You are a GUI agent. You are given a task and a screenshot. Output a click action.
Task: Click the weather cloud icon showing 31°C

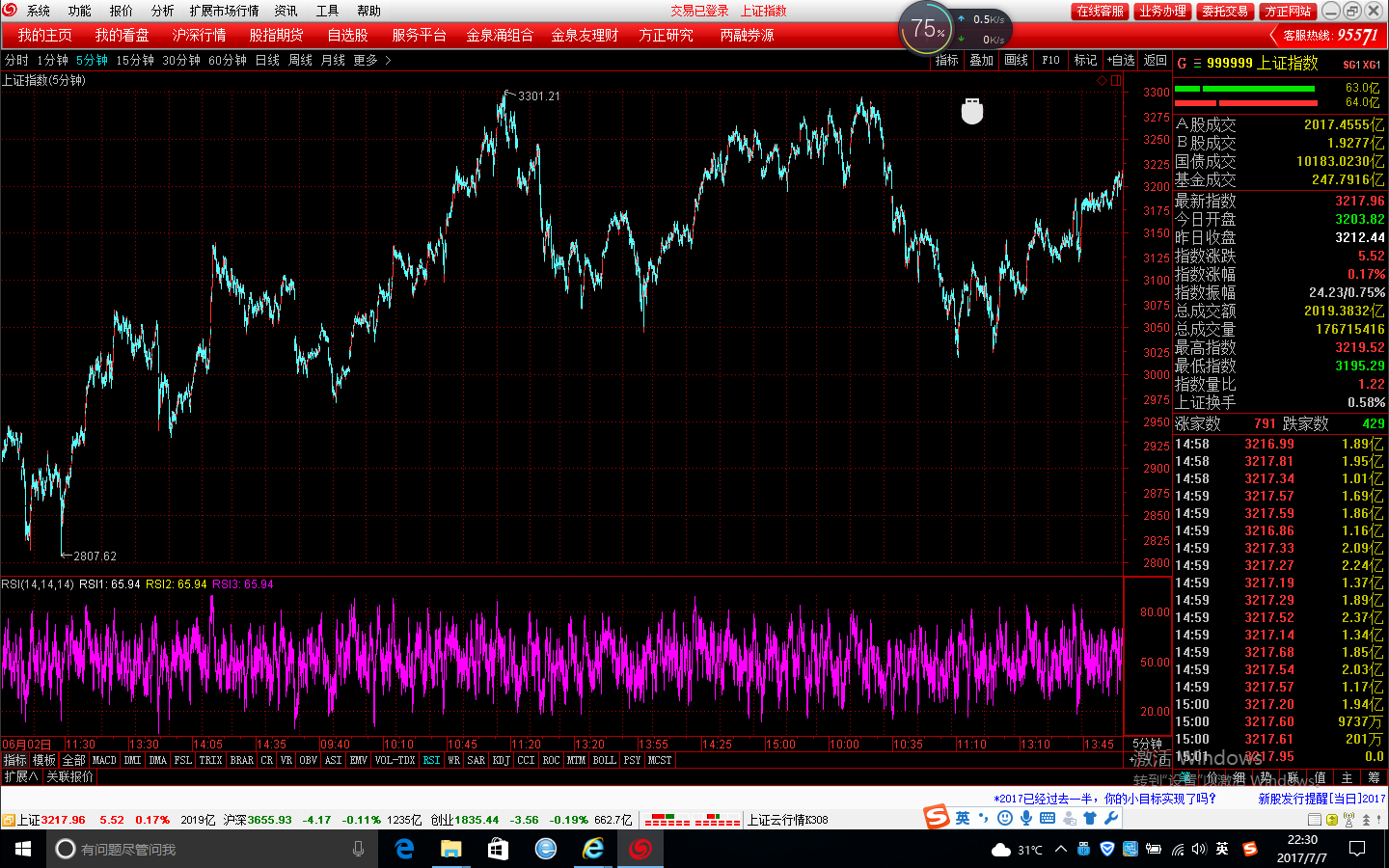1001,850
